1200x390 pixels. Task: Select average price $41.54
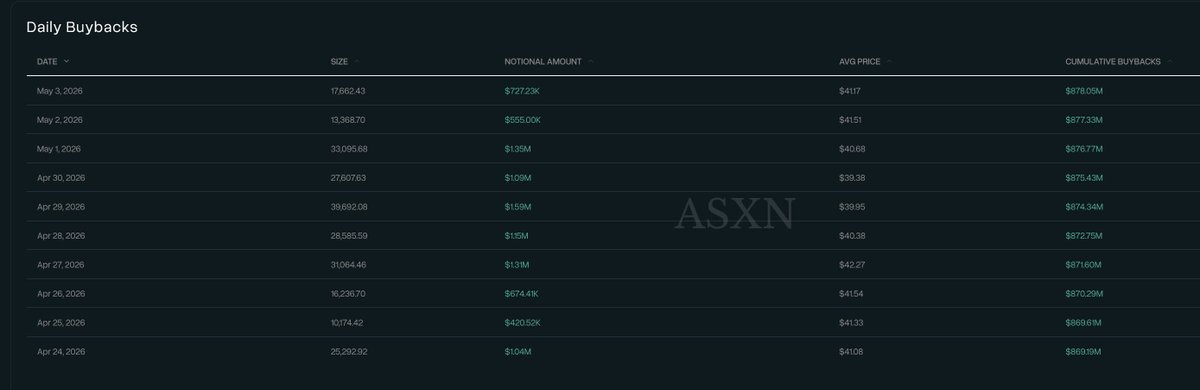tap(851, 294)
